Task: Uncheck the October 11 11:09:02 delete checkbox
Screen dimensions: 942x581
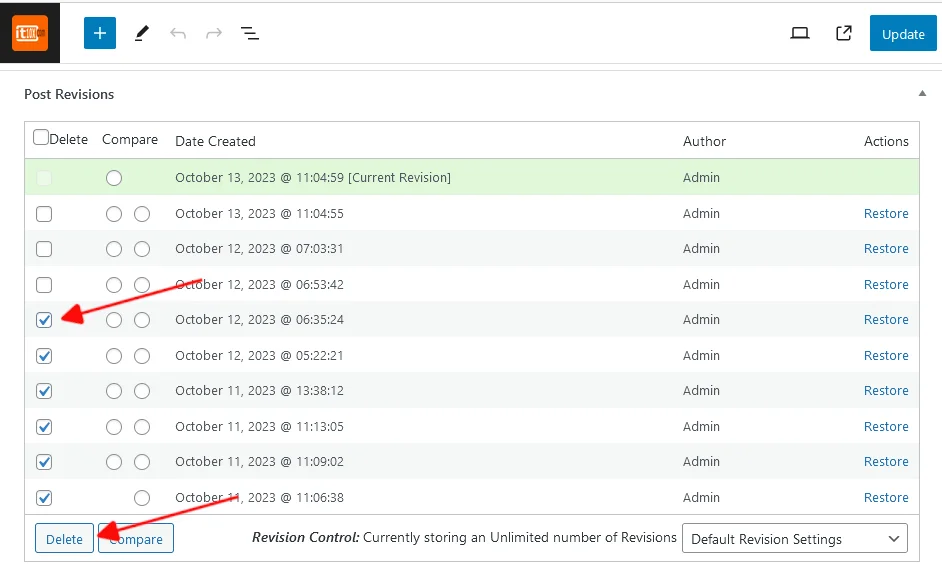Action: coord(44,462)
